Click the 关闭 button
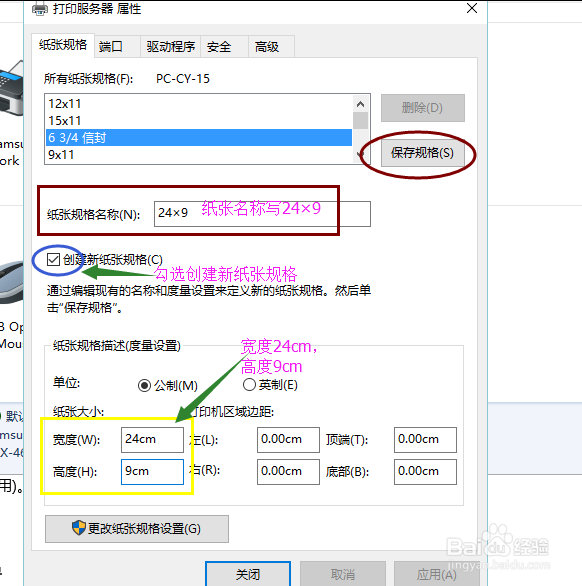The image size is (582, 586). [248, 574]
